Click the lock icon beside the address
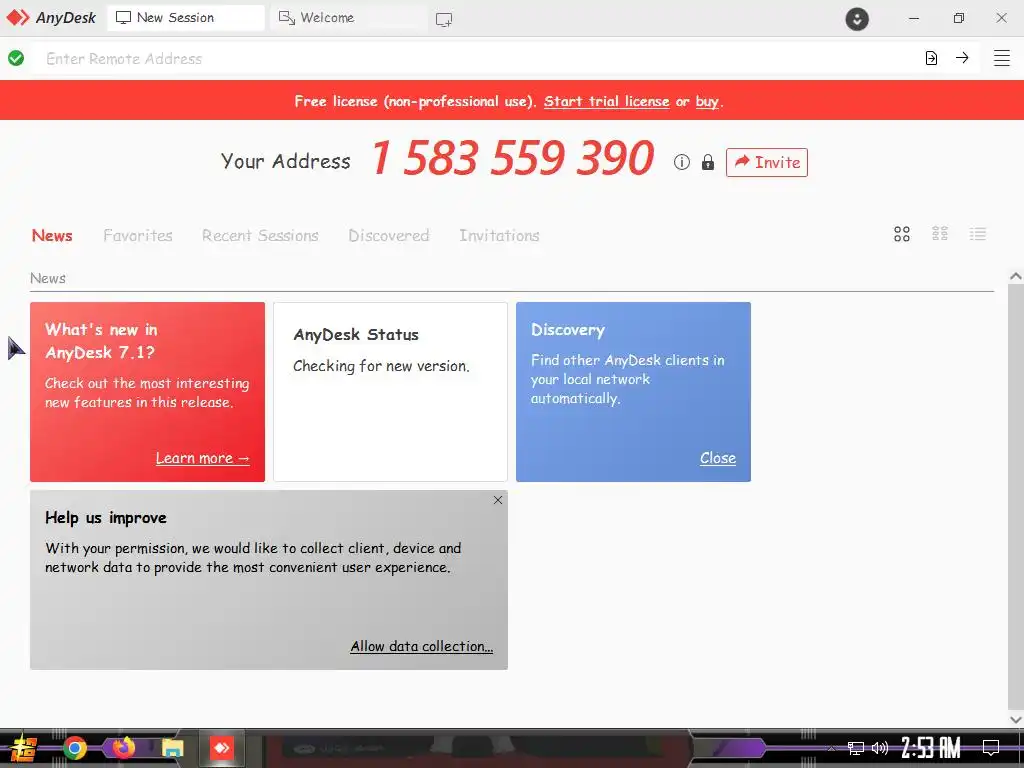1024x768 pixels. pyautogui.click(x=708, y=162)
